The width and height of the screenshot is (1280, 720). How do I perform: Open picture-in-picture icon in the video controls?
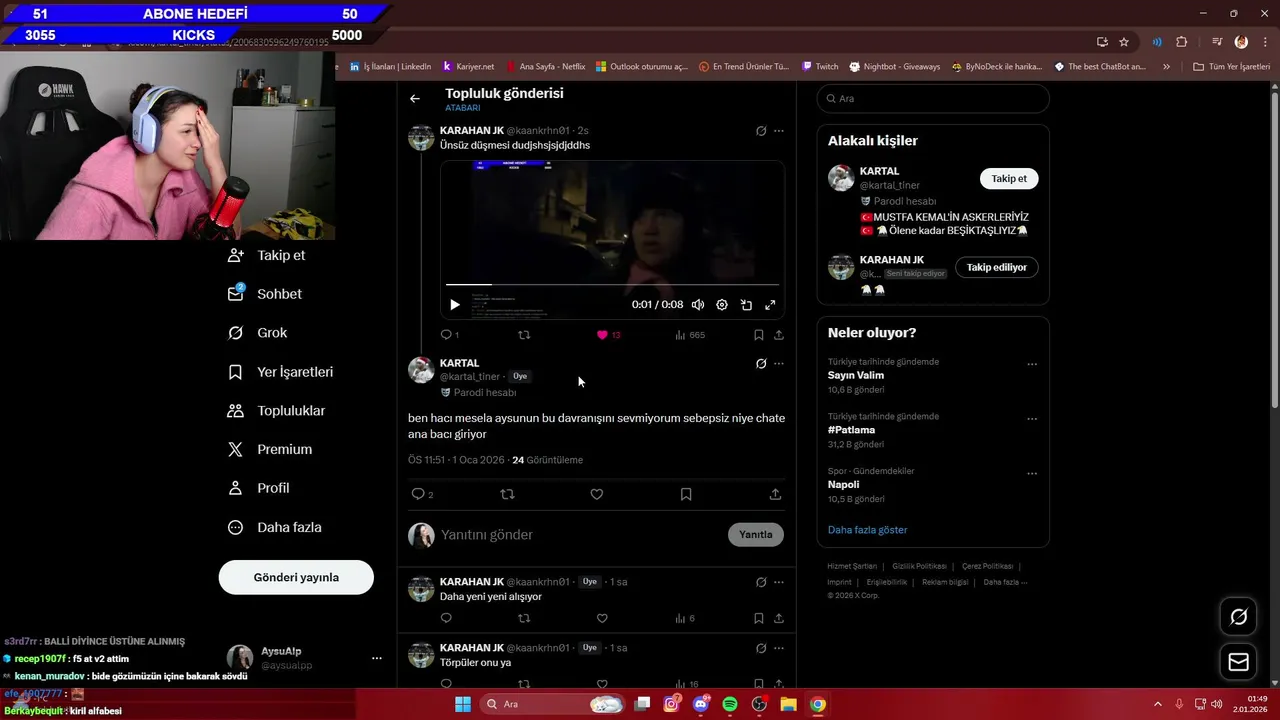(x=746, y=305)
